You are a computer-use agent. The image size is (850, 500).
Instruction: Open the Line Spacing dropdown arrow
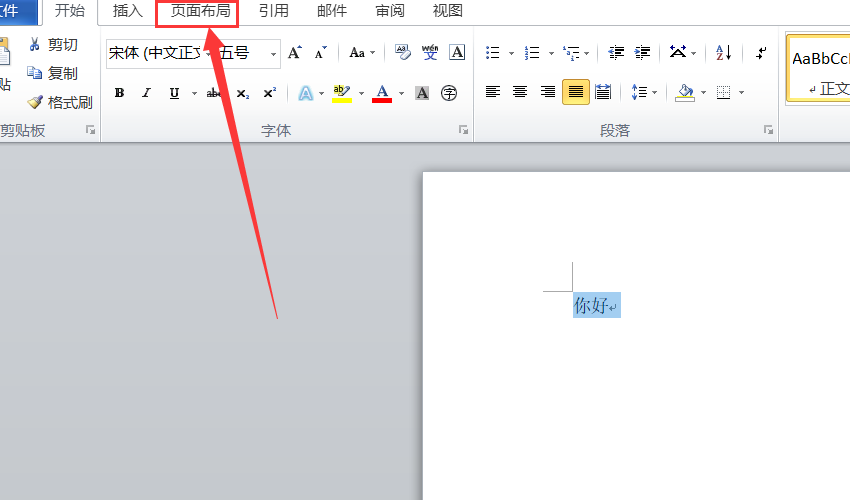tap(655, 93)
